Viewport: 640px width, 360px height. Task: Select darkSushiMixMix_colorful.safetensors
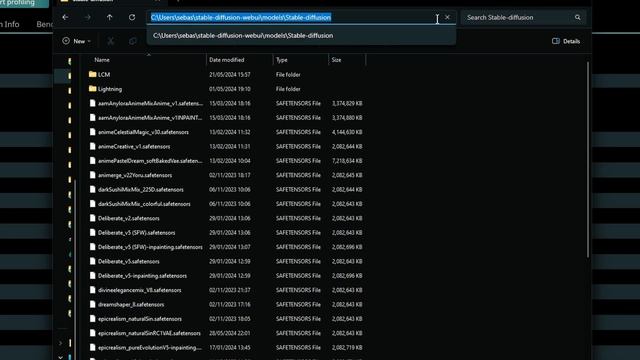(x=144, y=204)
